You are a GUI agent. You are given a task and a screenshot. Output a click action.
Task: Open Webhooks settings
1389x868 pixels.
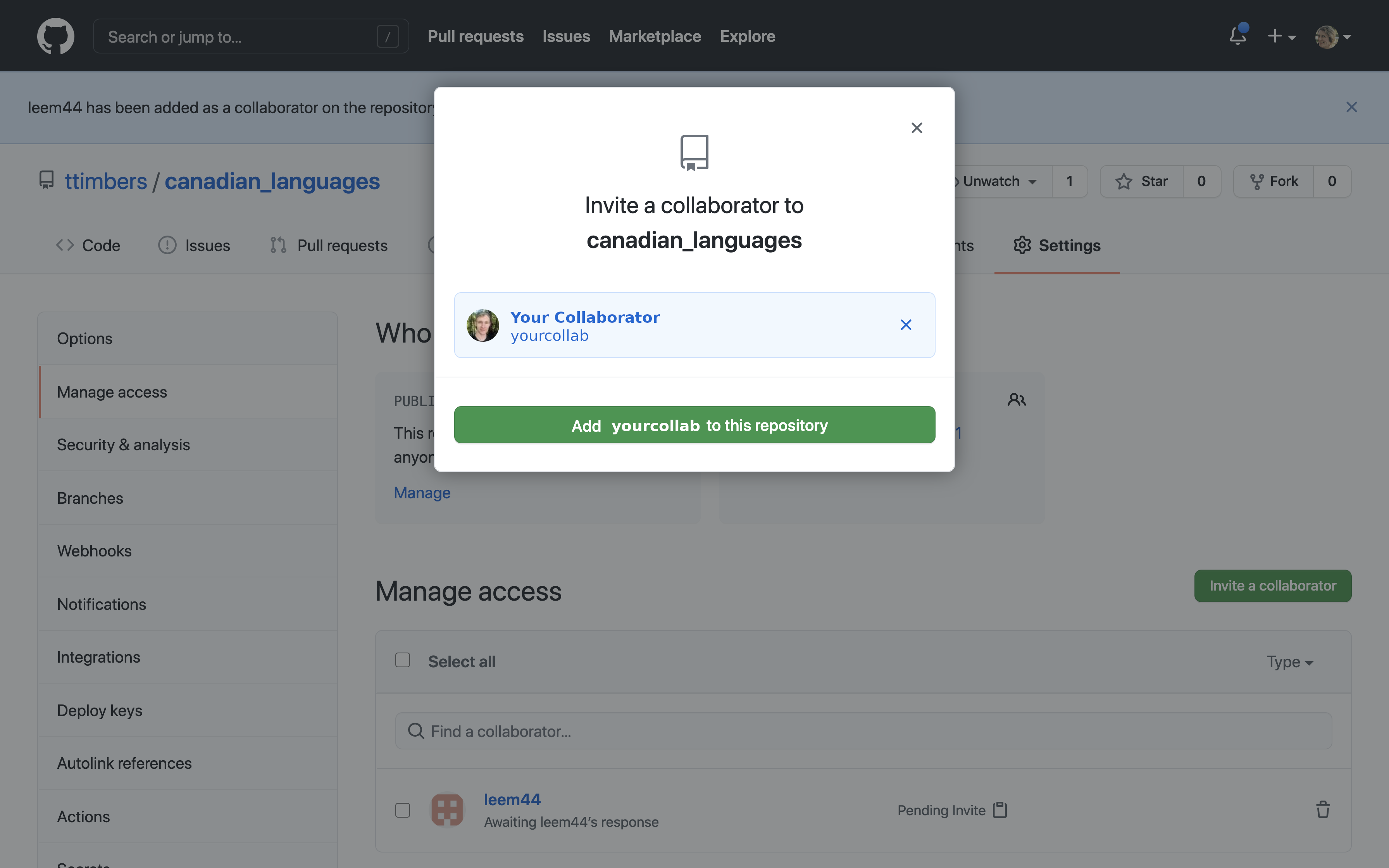click(x=188, y=551)
